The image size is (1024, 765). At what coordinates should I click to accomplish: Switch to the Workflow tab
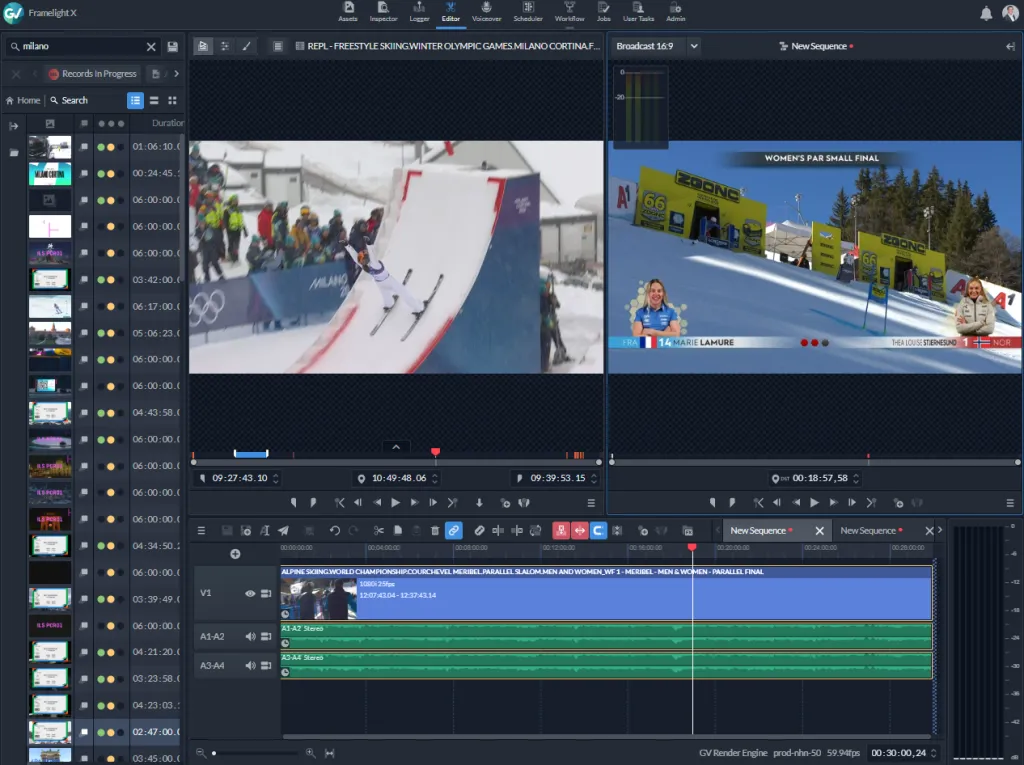[x=569, y=11]
